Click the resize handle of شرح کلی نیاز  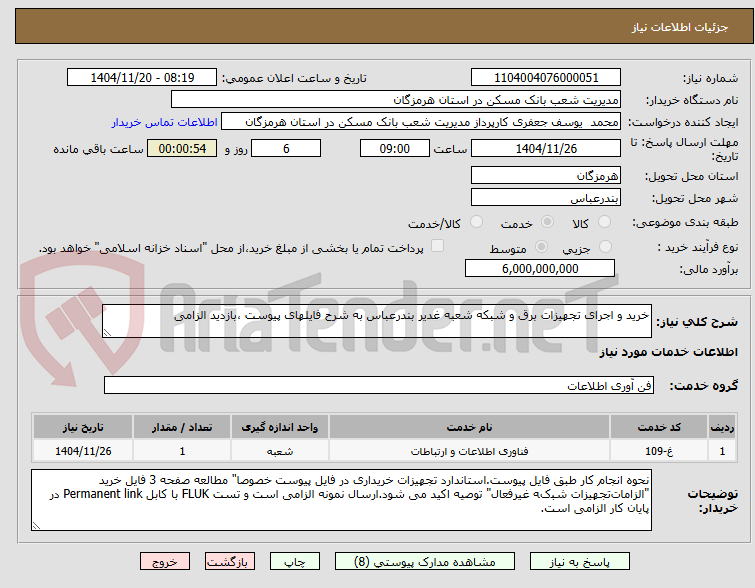(107, 332)
